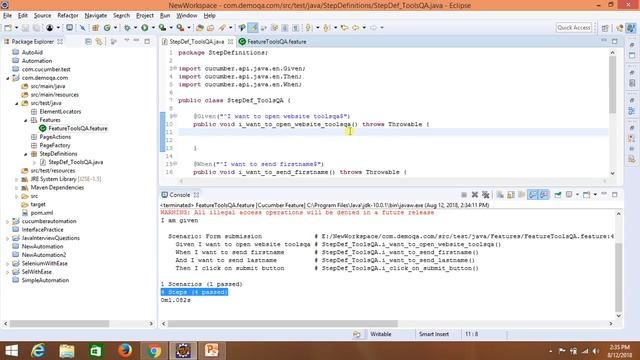Image resolution: width=640 pixels, height=360 pixels.
Task: Click the Previous Annotation toolbar icon
Action: pos(326,28)
